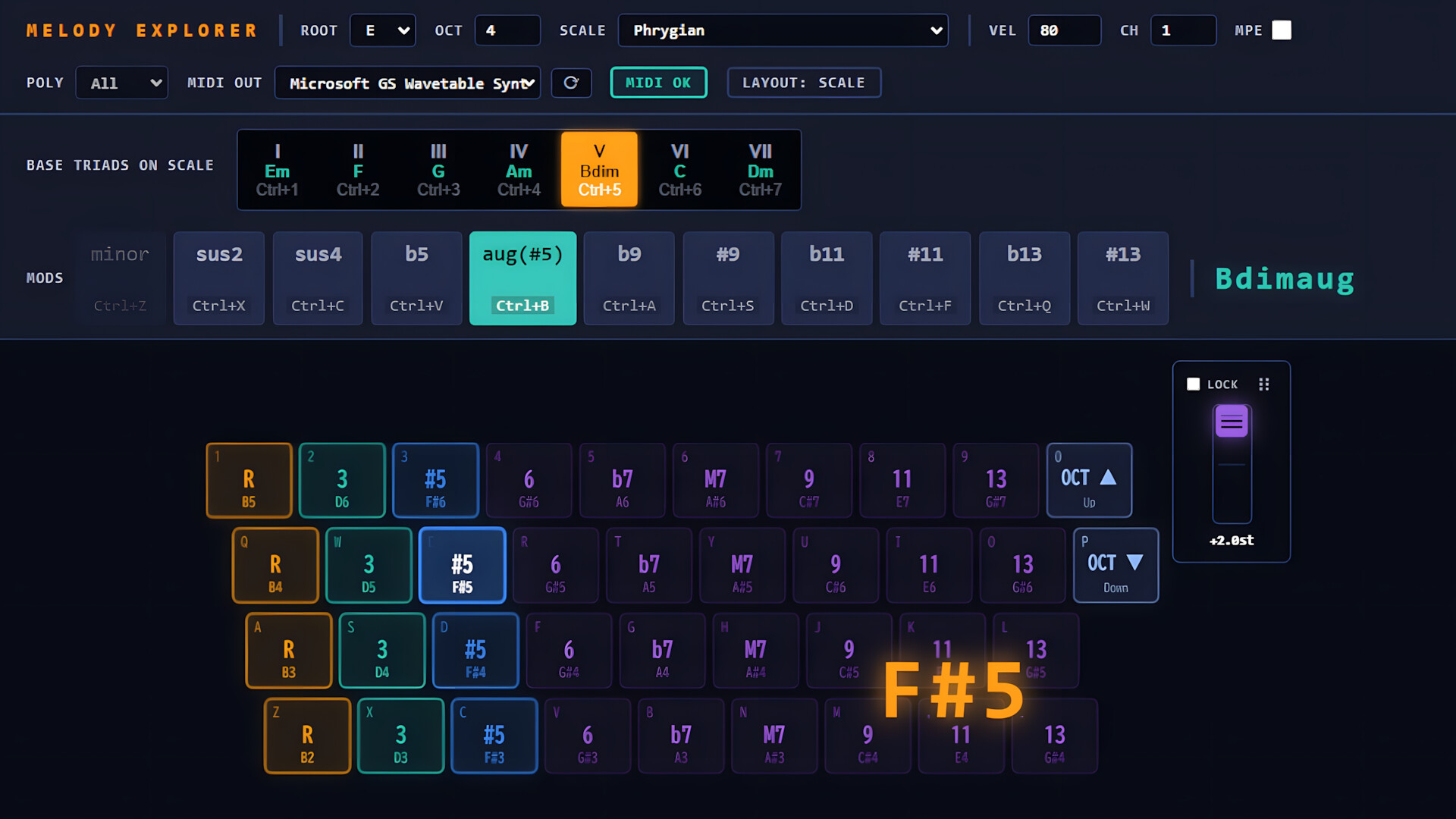
Task: Select the I Em triad tab
Action: [277, 170]
